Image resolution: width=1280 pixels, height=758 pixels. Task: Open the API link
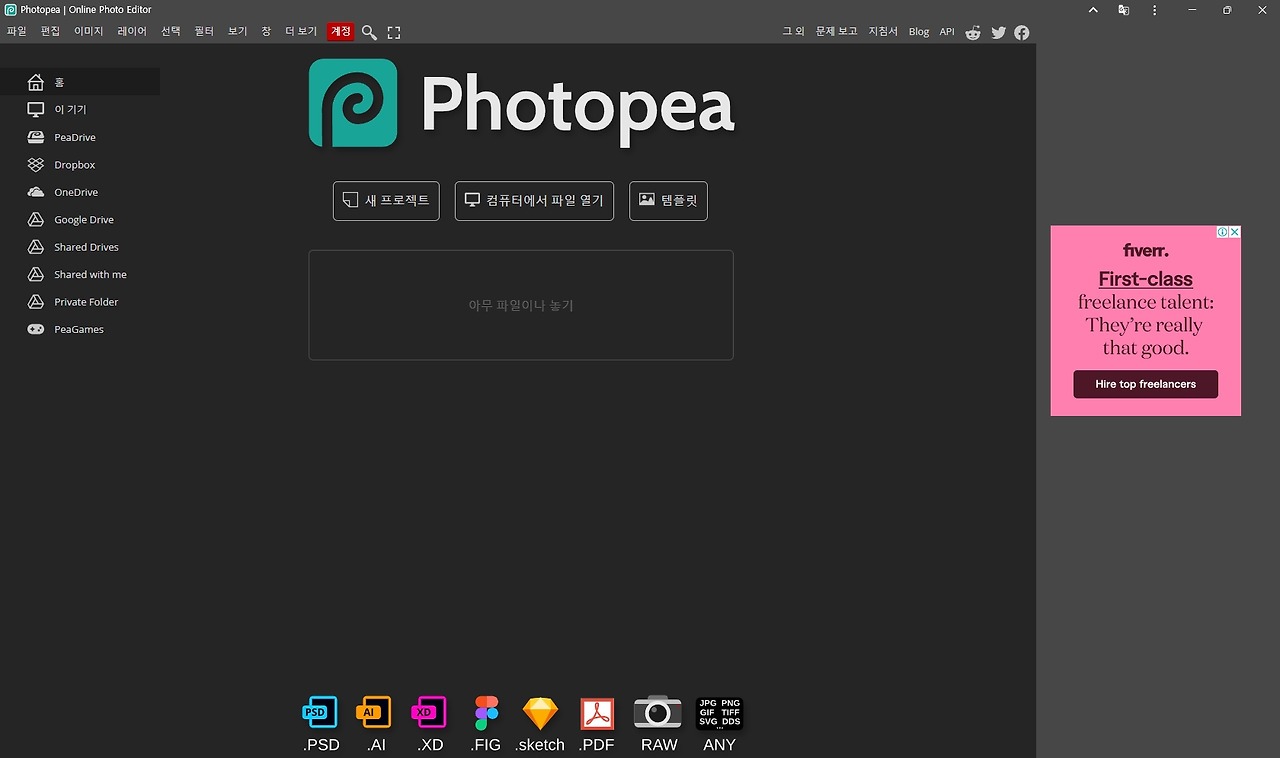pyautogui.click(x=947, y=32)
